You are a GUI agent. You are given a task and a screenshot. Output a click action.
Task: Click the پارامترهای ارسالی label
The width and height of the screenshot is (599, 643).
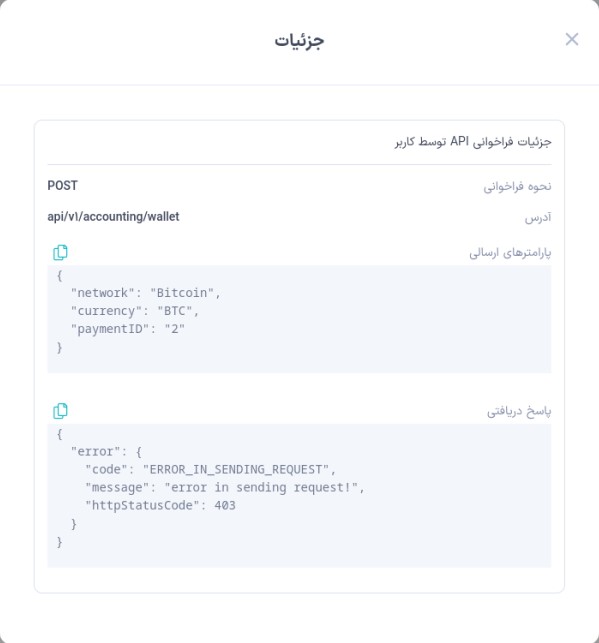click(x=510, y=253)
